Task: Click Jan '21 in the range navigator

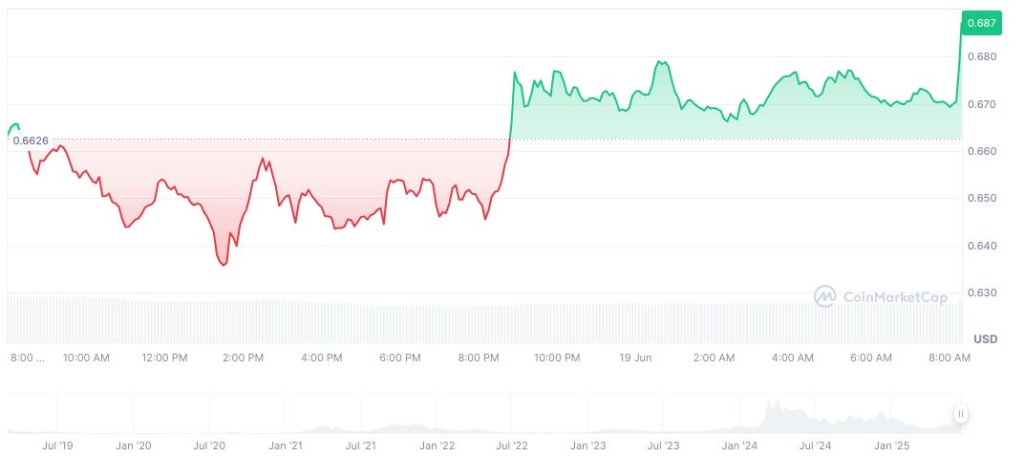Action: [286, 445]
